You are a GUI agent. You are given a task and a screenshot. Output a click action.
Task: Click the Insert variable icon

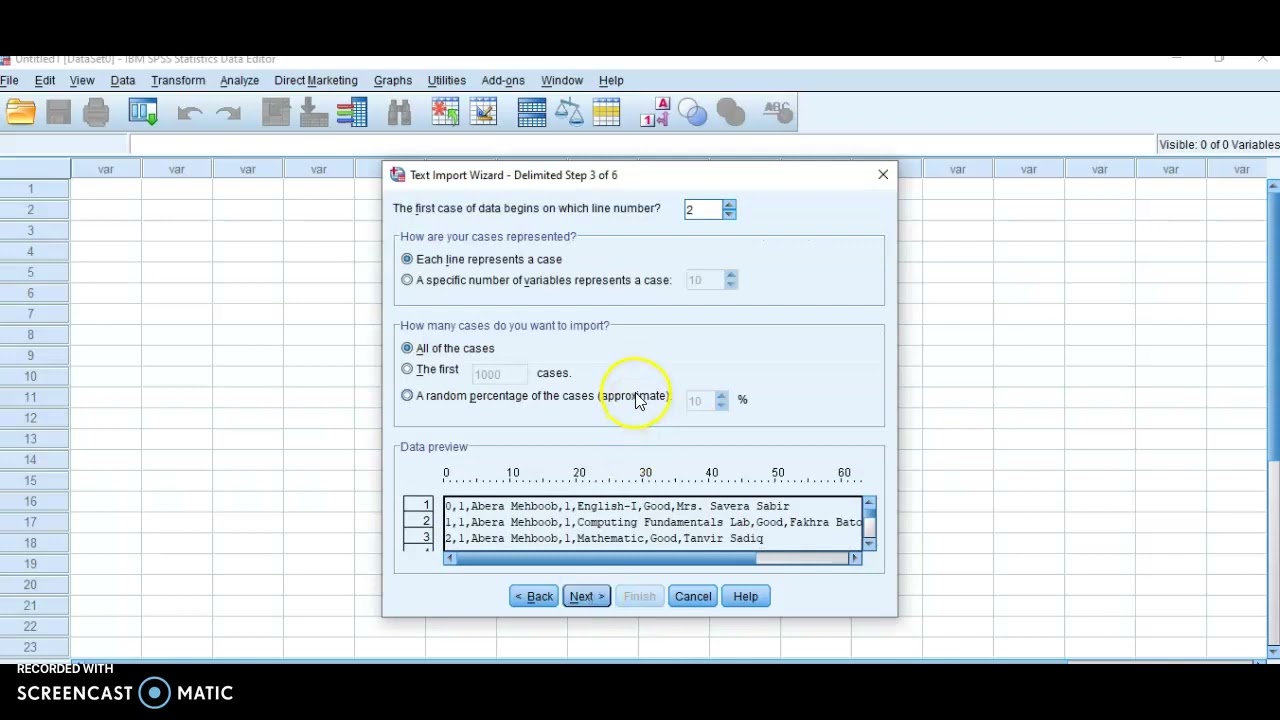[483, 112]
